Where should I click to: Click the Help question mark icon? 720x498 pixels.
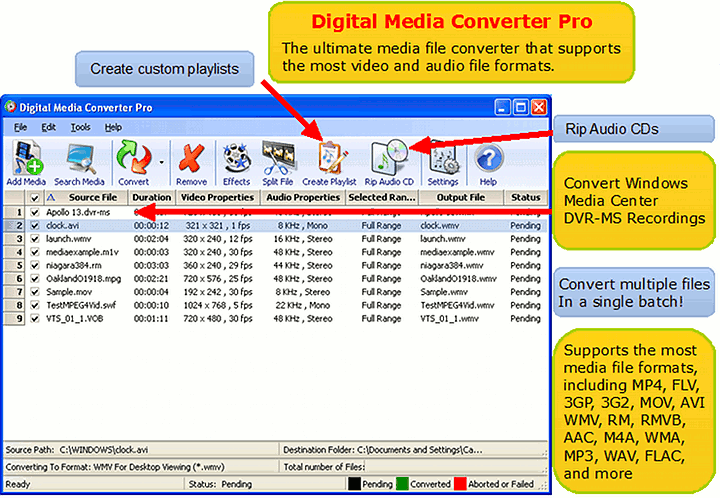pos(489,158)
